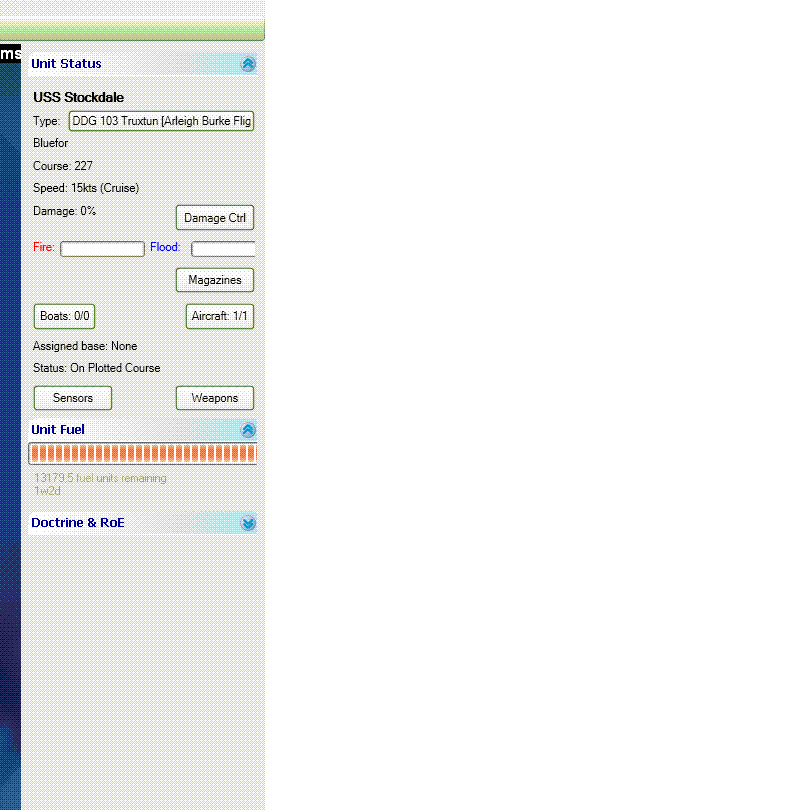Click the Speed: 15kts (Cruise) text
The height and width of the screenshot is (810, 800).
(86, 188)
